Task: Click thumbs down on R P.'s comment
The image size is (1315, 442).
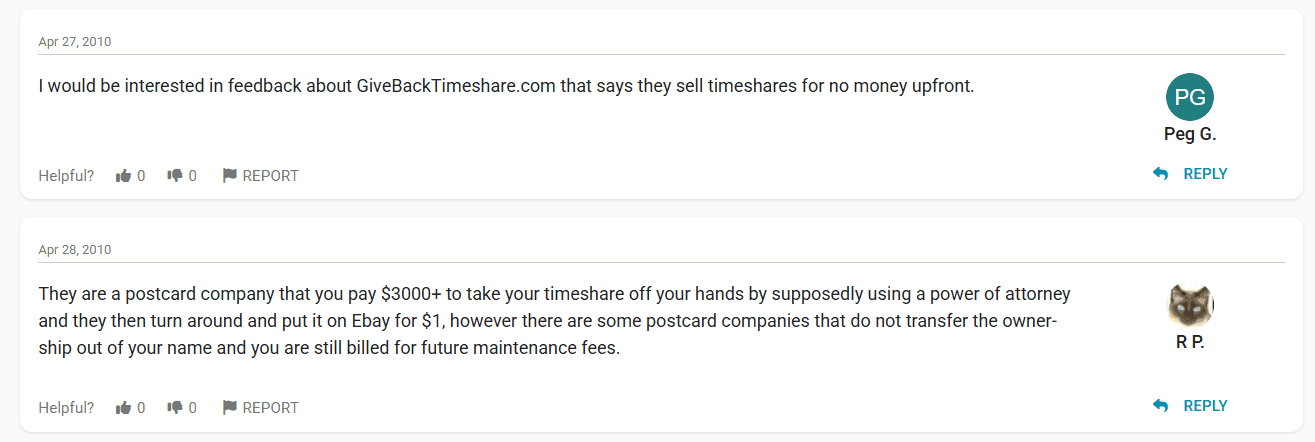Action: coord(175,408)
